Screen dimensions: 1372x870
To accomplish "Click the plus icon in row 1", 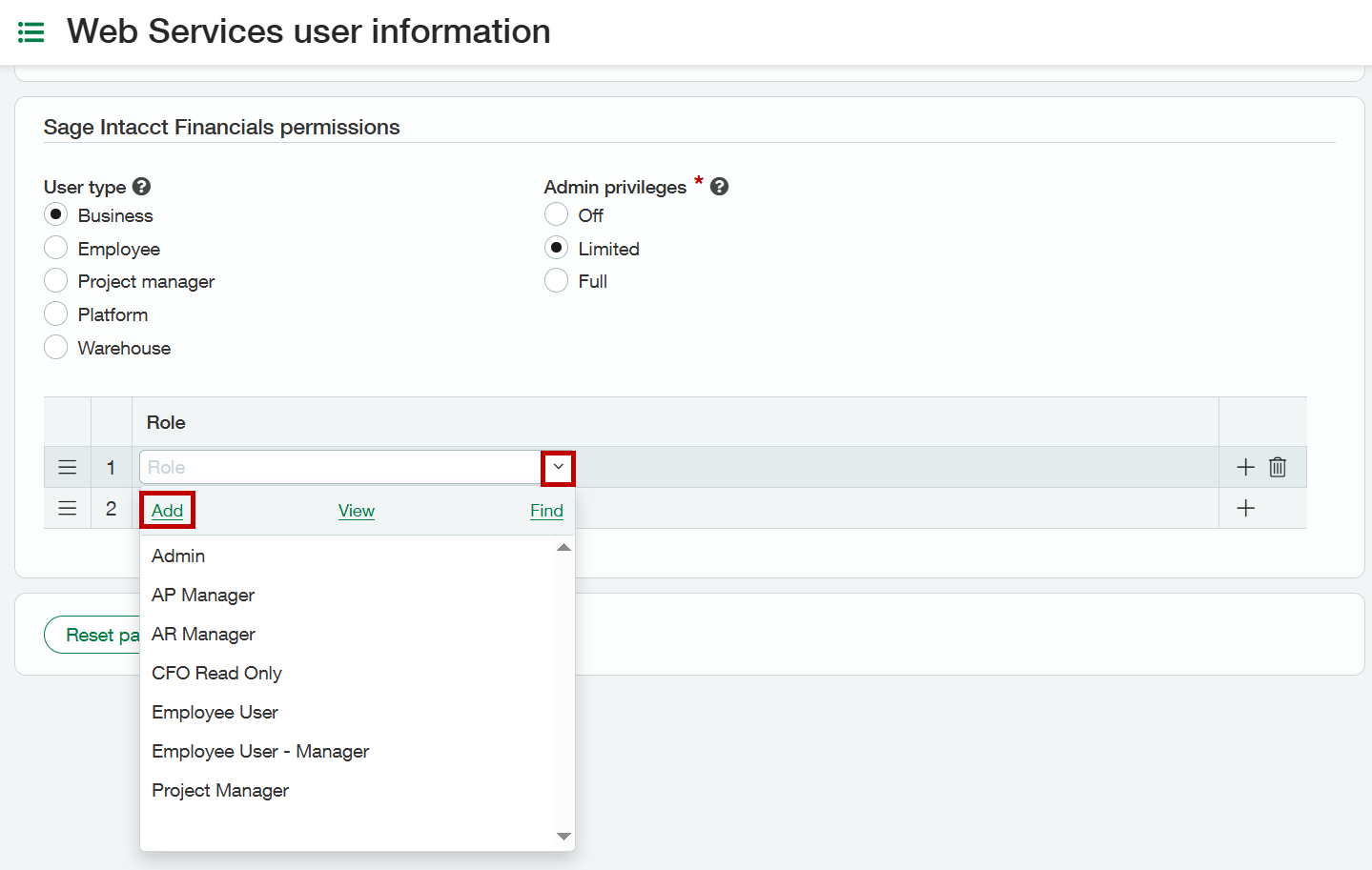I will (1245, 467).
